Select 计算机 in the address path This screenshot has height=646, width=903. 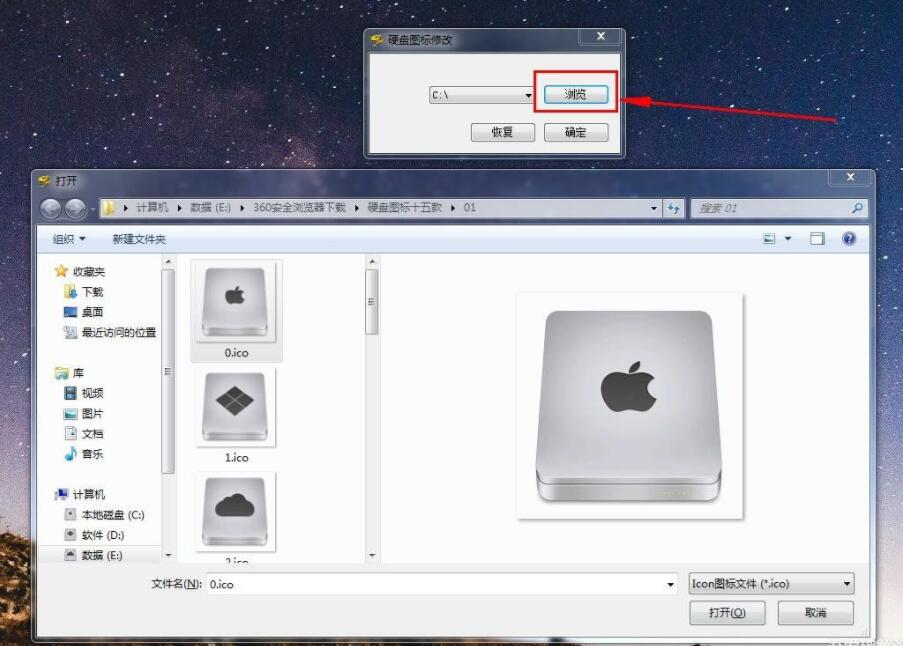(152, 207)
